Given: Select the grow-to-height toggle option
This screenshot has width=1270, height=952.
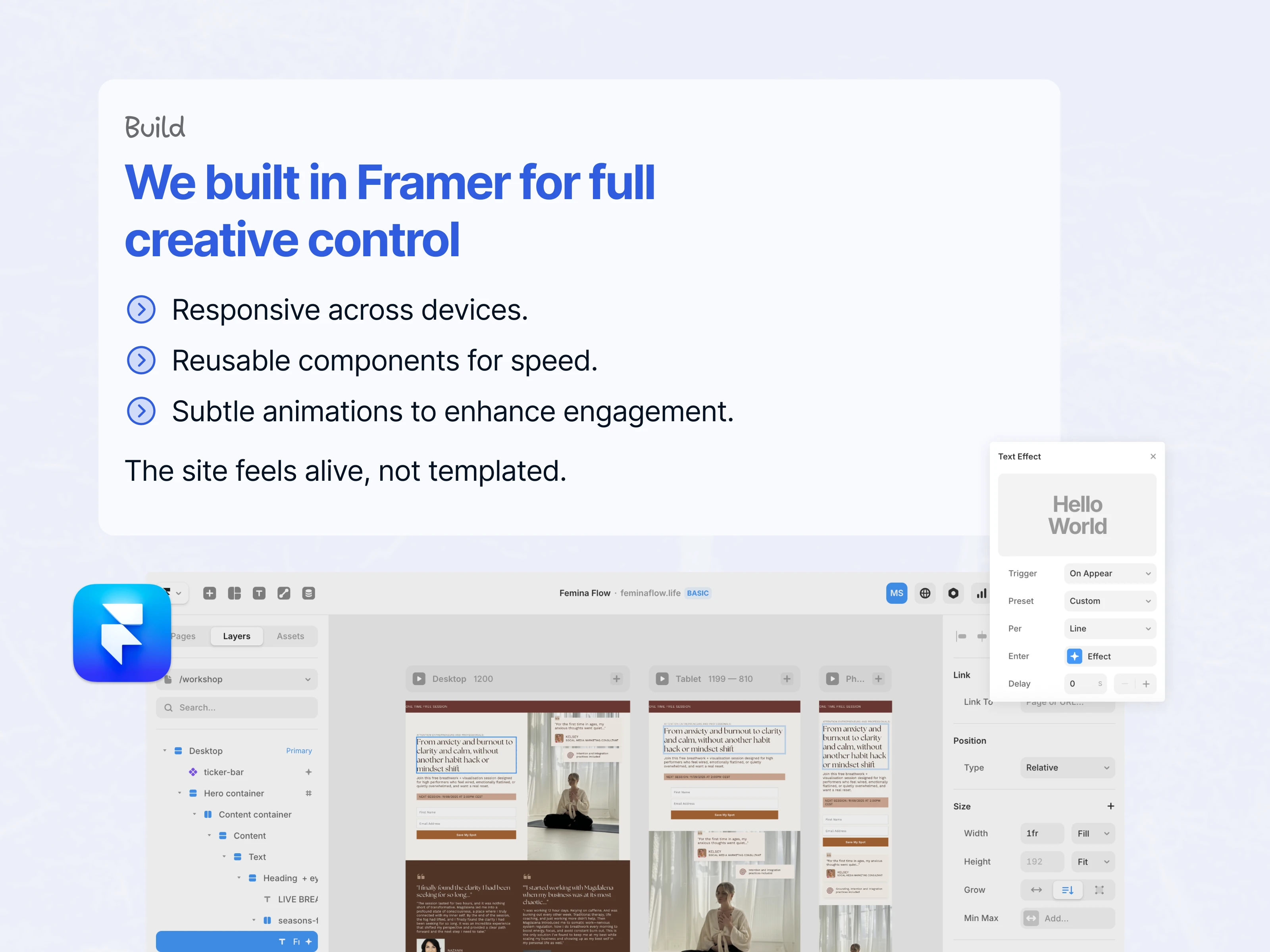Looking at the screenshot, I should tap(1067, 890).
